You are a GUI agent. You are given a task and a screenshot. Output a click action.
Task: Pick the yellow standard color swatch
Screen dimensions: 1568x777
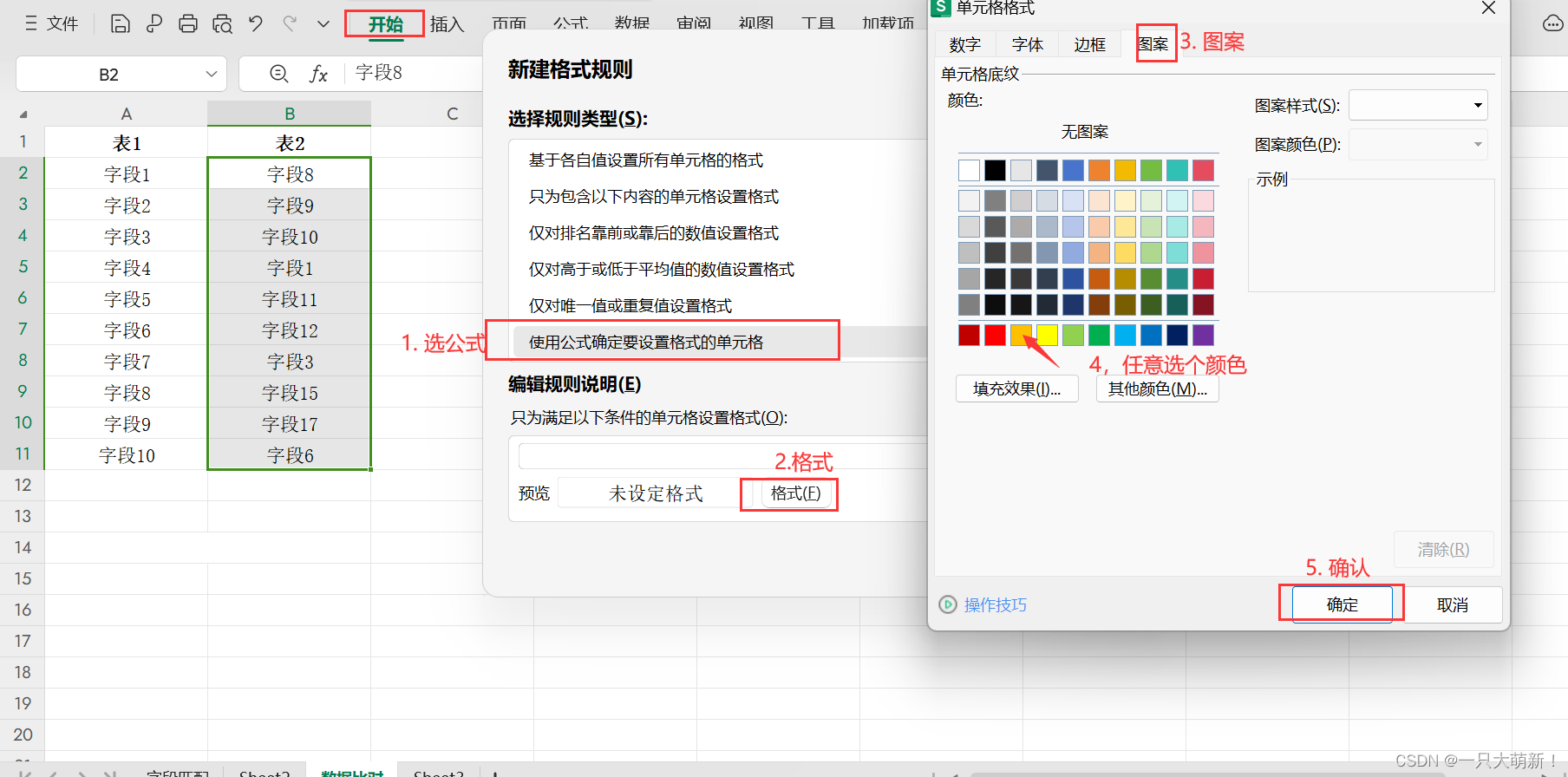tap(1047, 335)
